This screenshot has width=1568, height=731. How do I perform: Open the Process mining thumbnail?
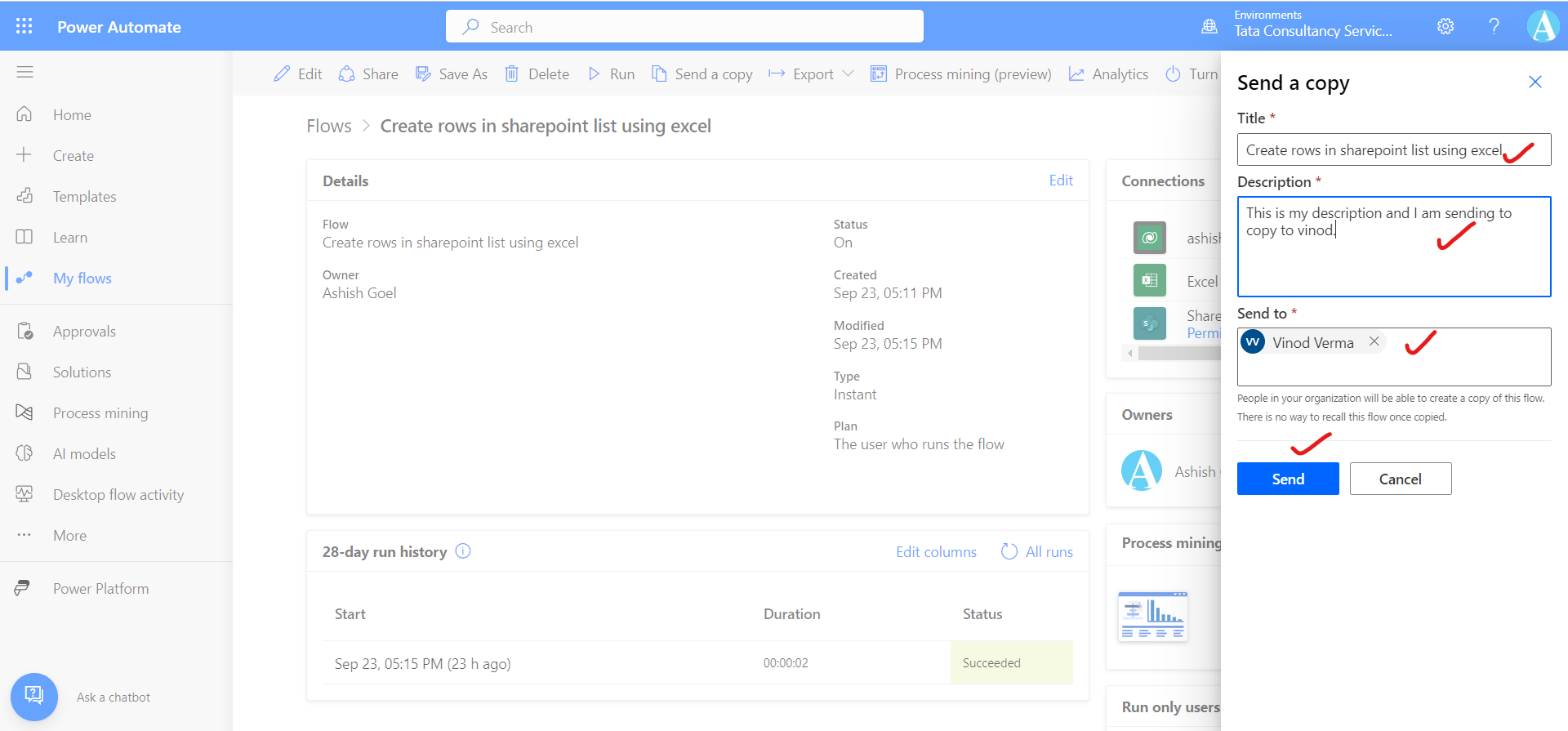[x=1152, y=617]
